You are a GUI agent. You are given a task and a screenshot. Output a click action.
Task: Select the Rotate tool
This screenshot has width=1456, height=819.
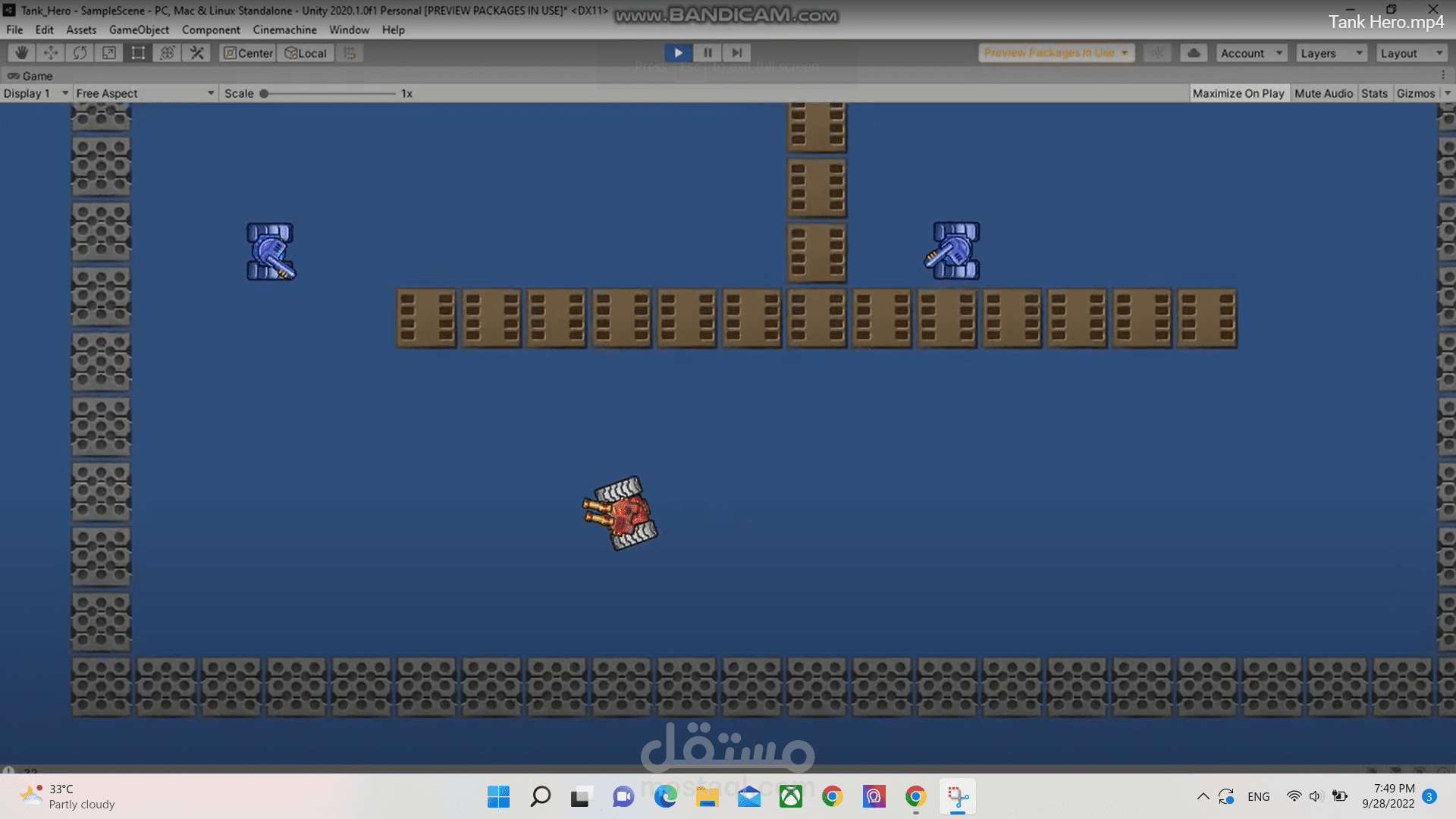[80, 53]
